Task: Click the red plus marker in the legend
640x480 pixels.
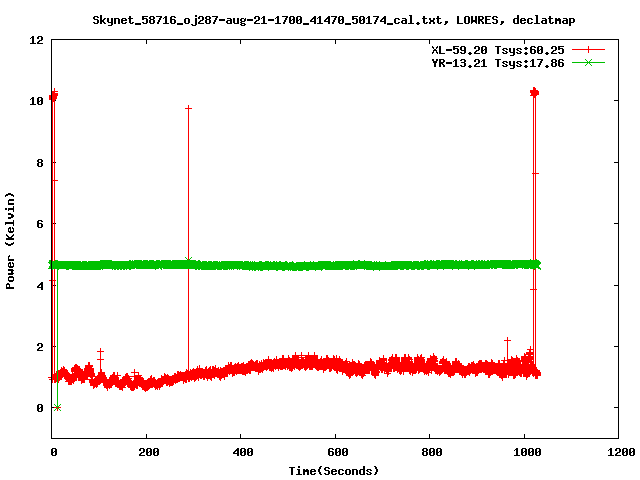Action: coord(588,50)
